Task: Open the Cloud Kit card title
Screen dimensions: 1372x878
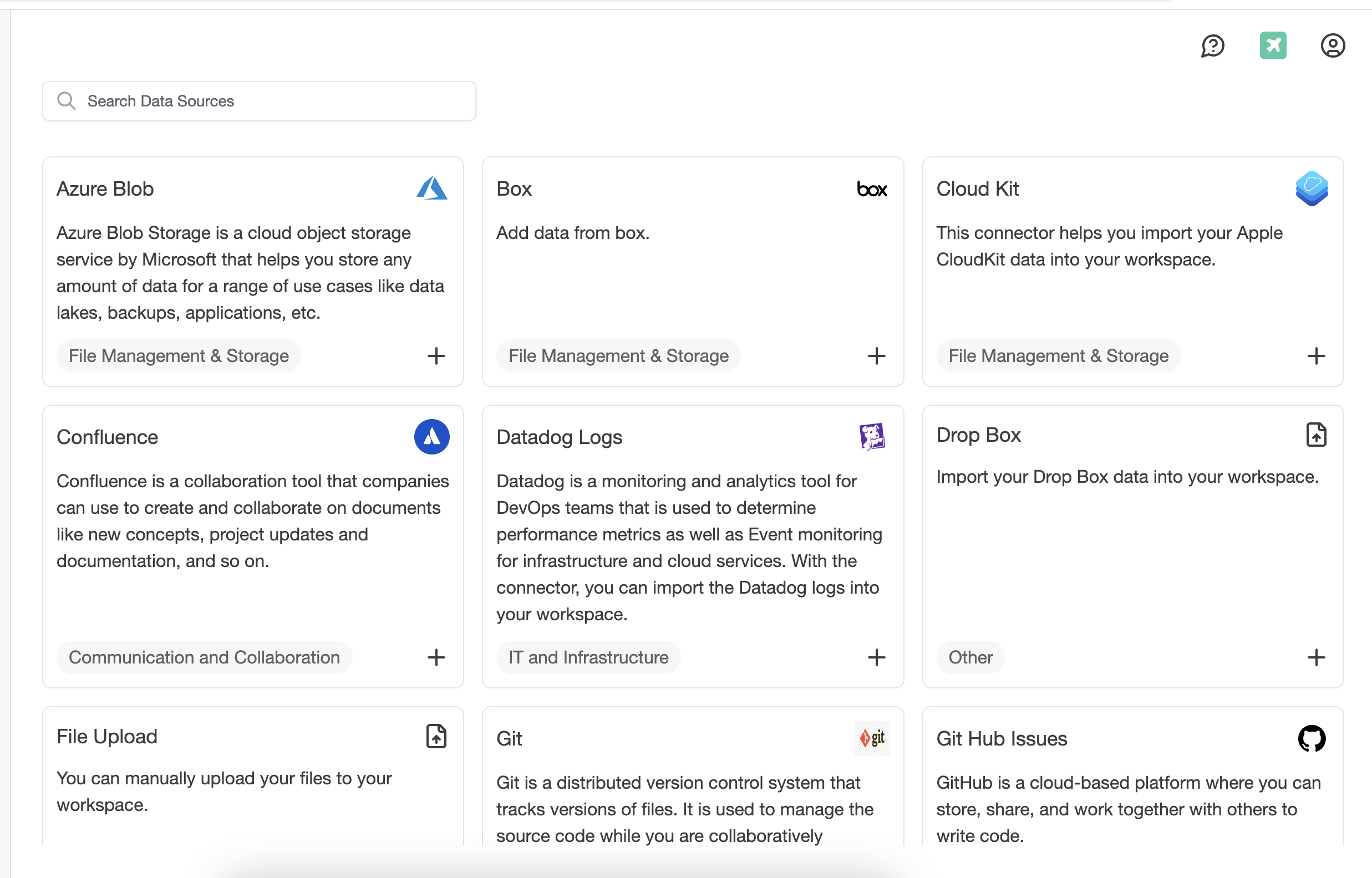Action: (977, 188)
